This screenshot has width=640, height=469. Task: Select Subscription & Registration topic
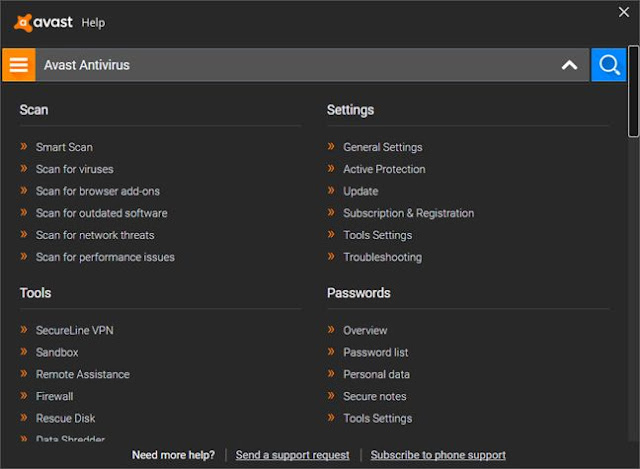[408, 213]
